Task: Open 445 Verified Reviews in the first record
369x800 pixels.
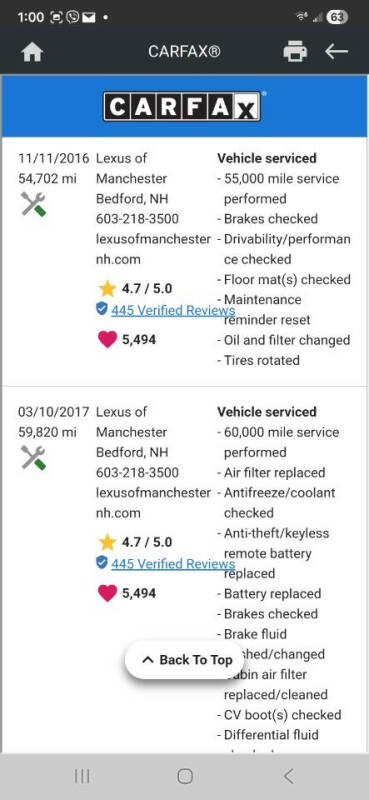Action: pos(173,310)
